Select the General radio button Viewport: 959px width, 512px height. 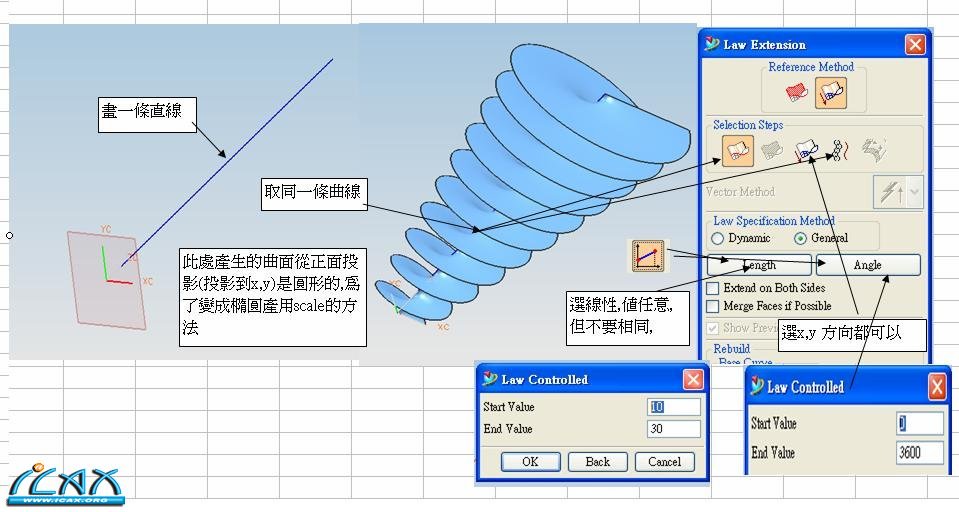[800, 238]
